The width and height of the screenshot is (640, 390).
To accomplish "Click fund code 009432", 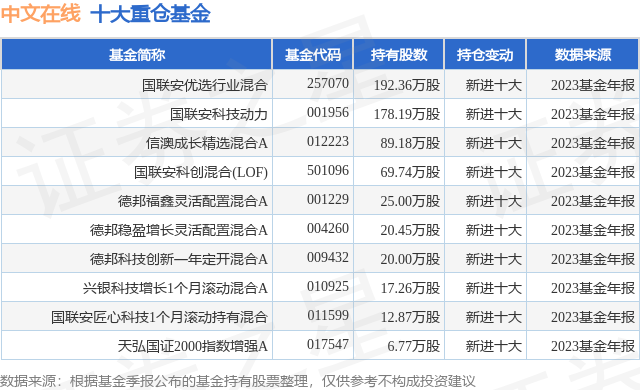I will (328, 257).
